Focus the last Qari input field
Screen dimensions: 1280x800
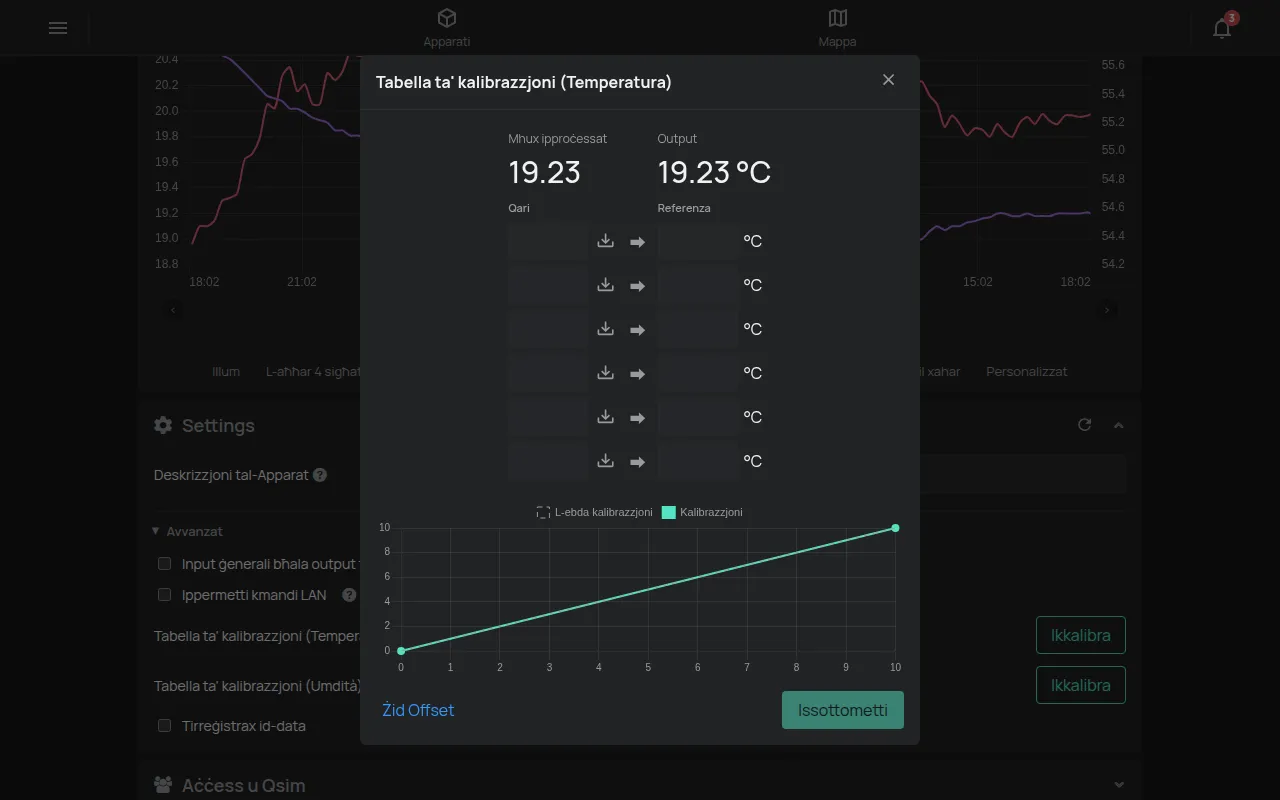coord(548,461)
